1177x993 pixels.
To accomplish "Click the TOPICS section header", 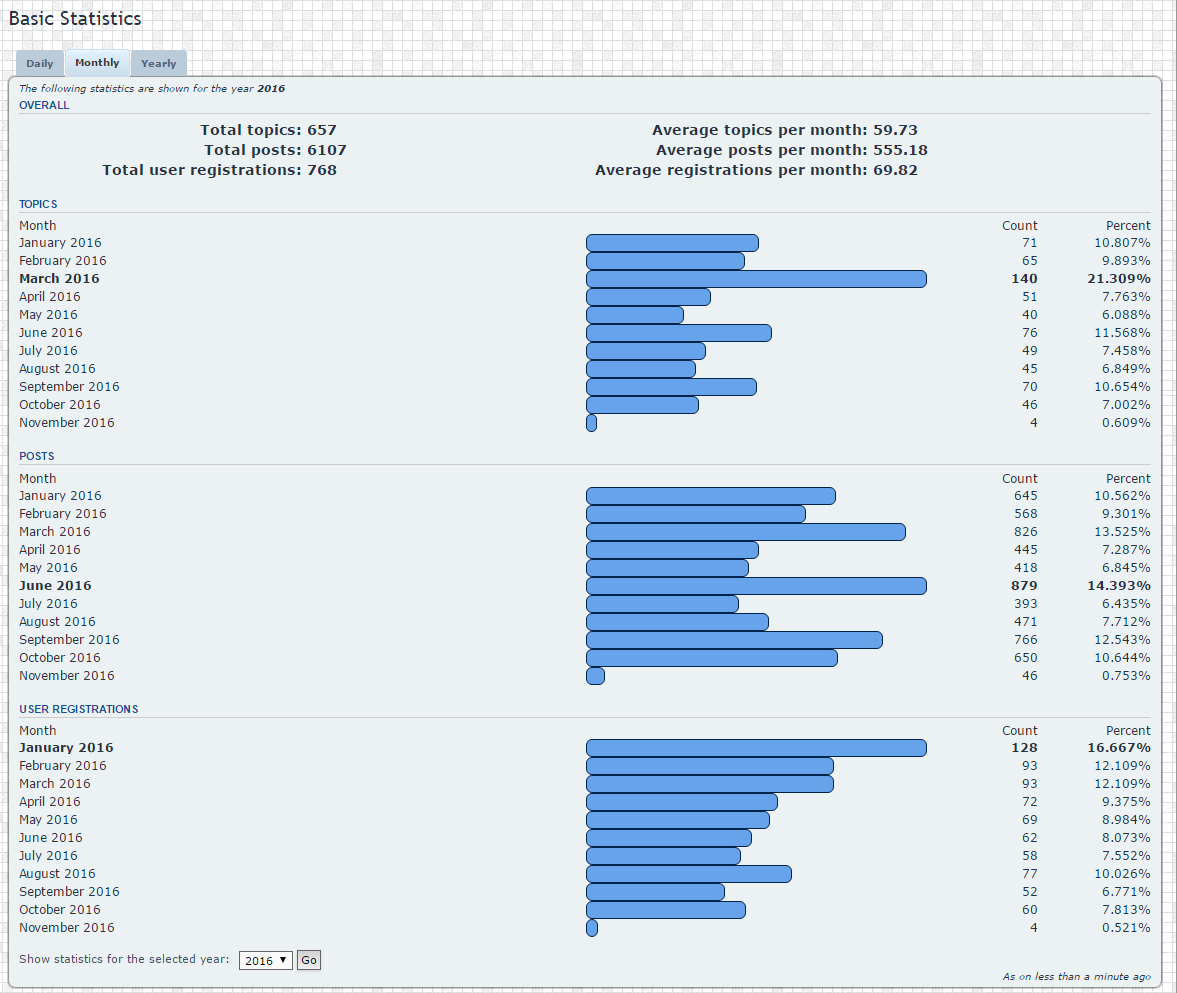I will click(38, 204).
